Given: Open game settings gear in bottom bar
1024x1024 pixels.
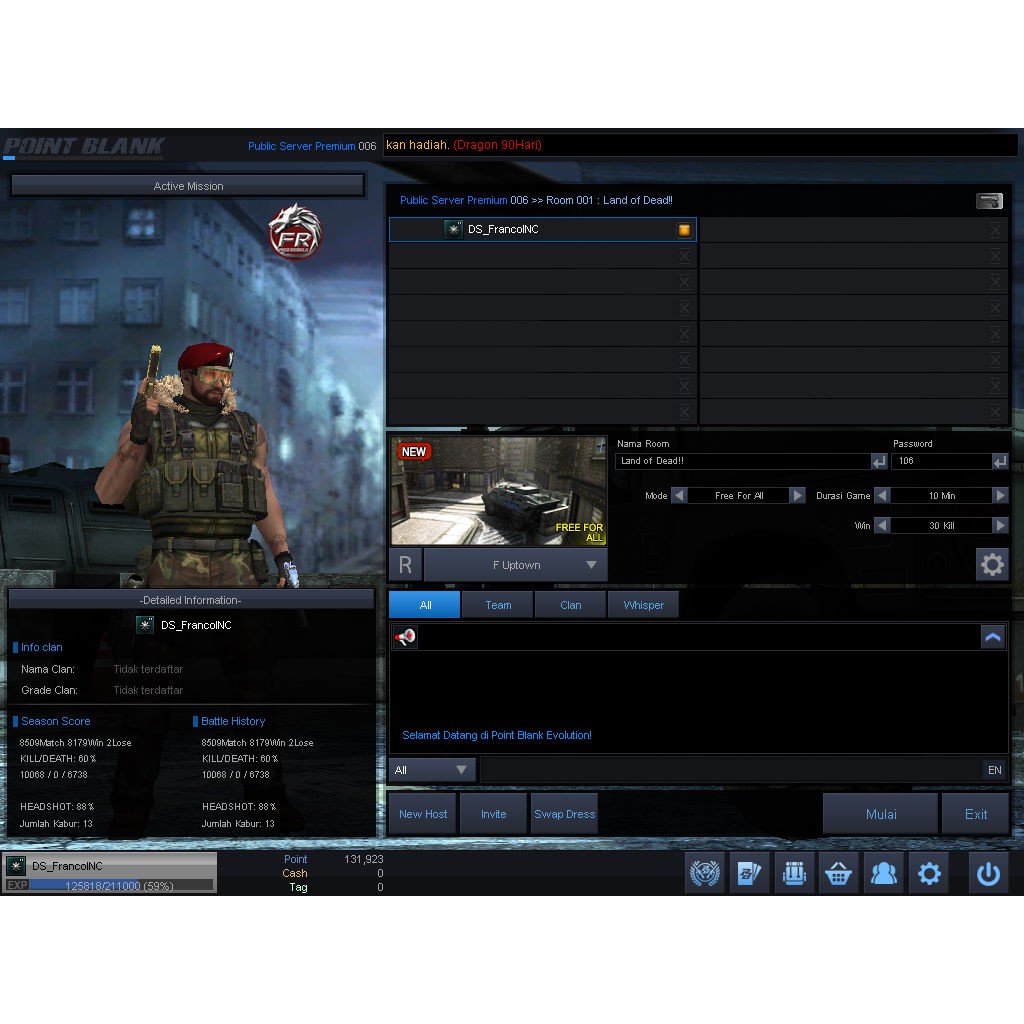Looking at the screenshot, I should 929,873.
